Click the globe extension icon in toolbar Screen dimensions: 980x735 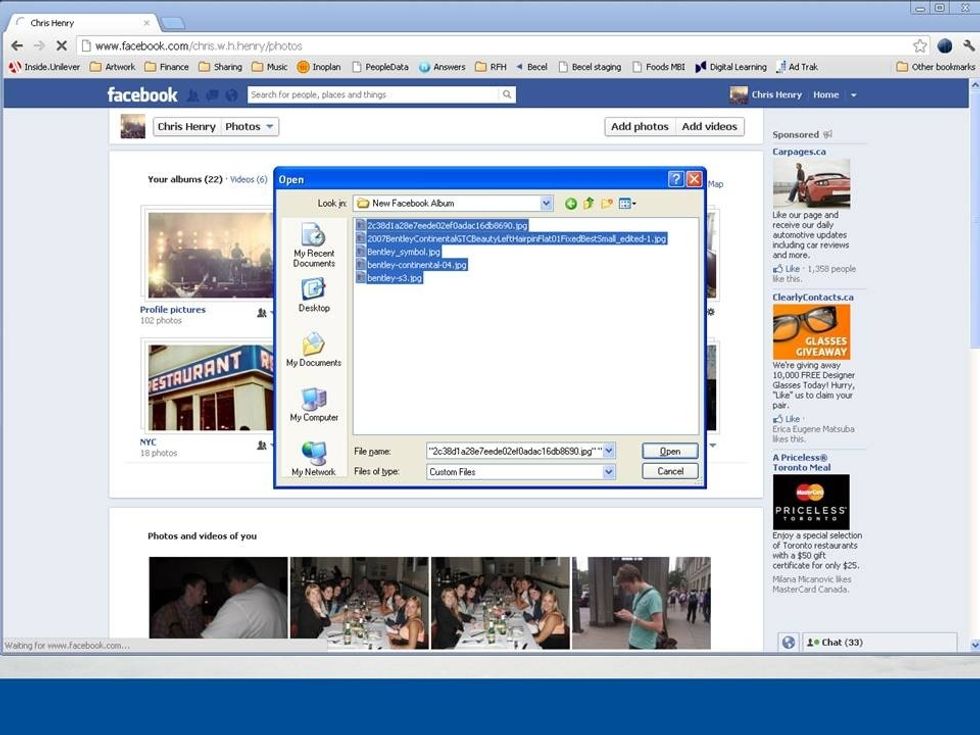click(x=944, y=46)
